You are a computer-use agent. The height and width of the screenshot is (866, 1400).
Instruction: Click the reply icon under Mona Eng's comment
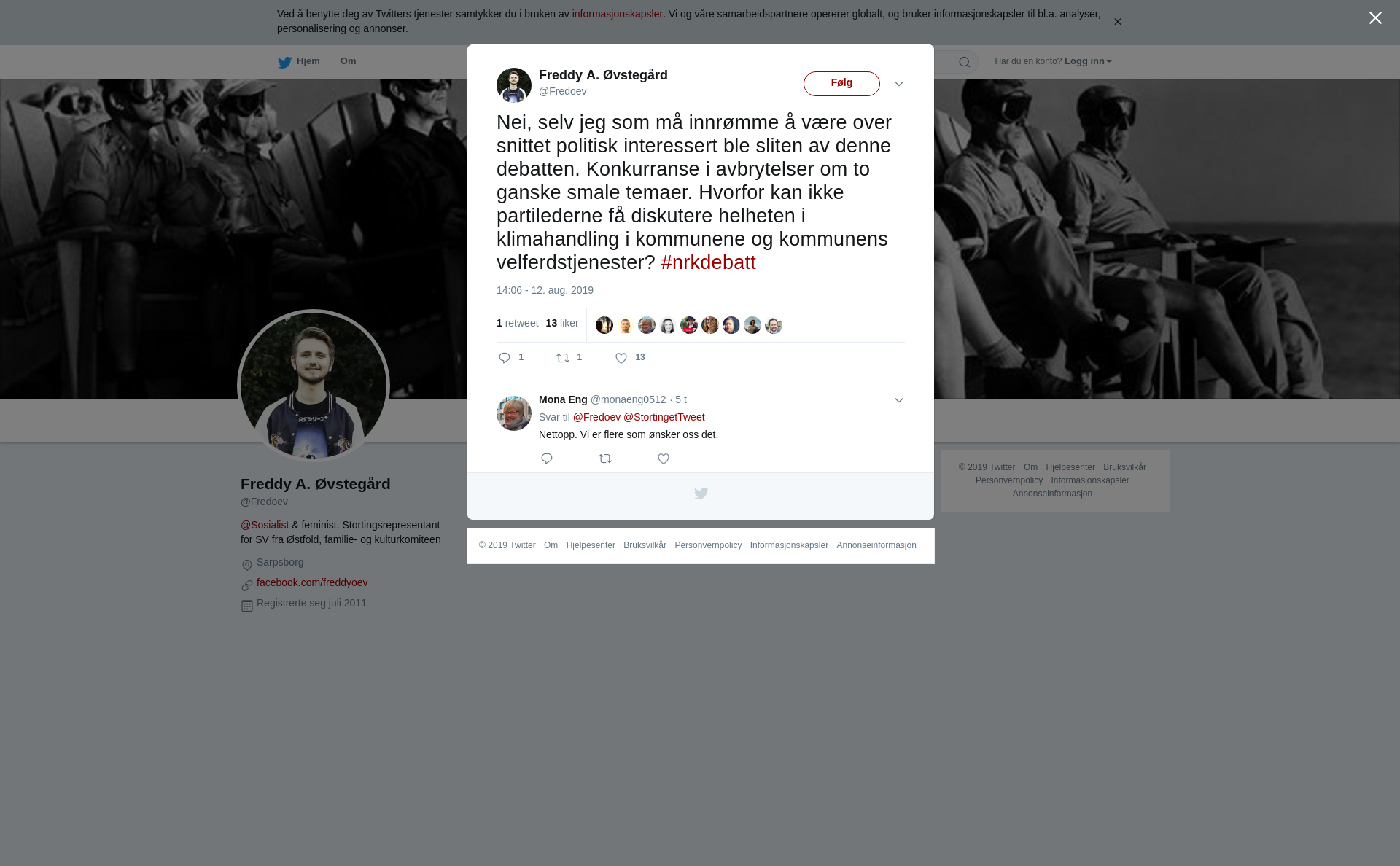(547, 459)
